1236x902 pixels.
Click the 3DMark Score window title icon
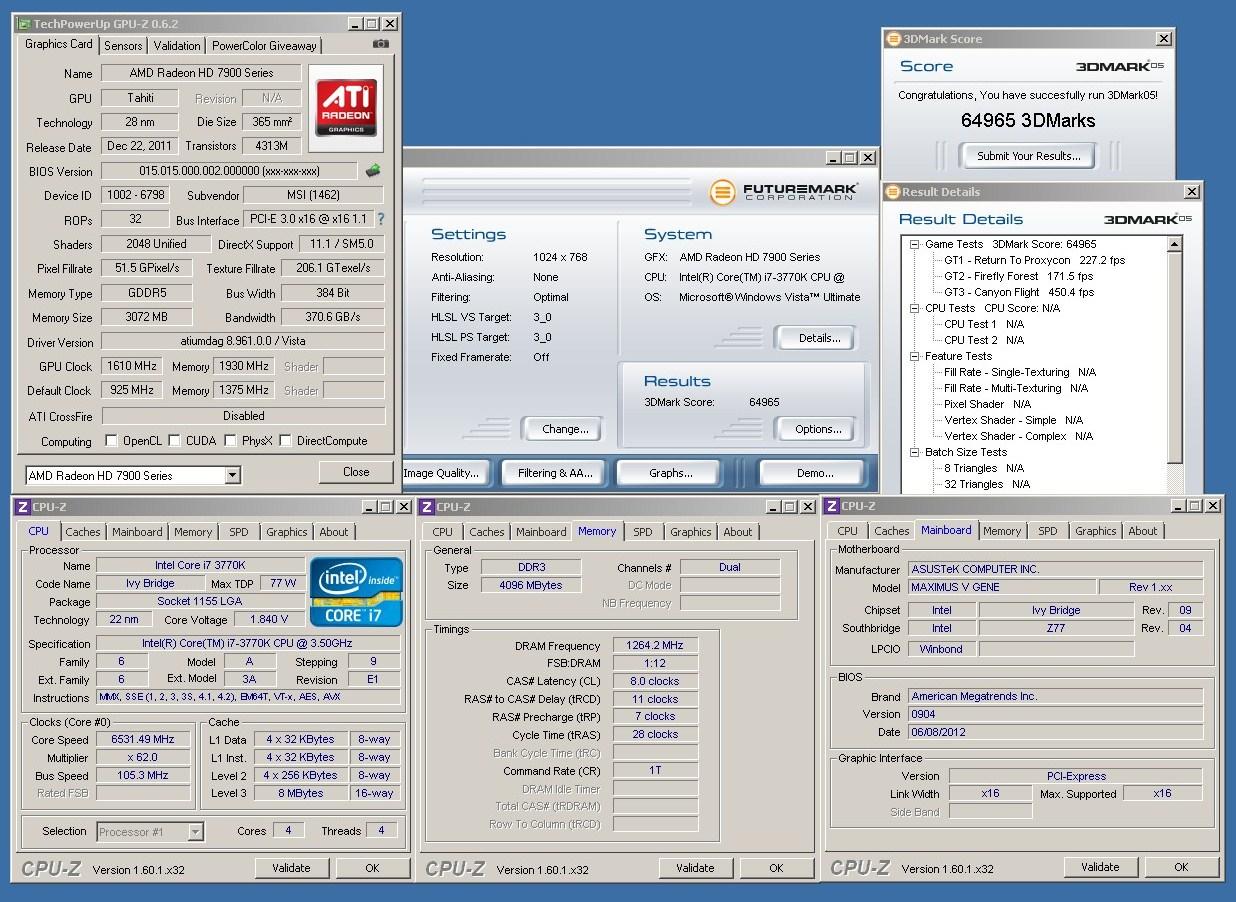pyautogui.click(x=893, y=39)
